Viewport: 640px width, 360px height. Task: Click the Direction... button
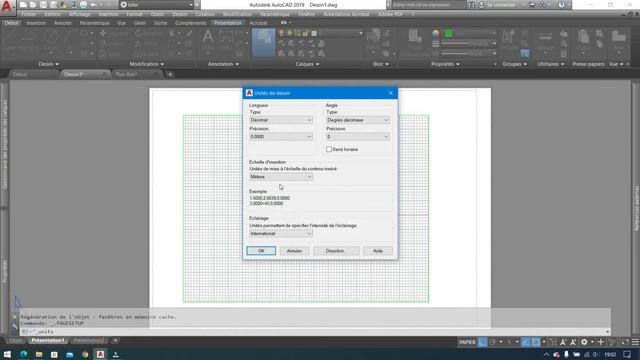click(336, 251)
